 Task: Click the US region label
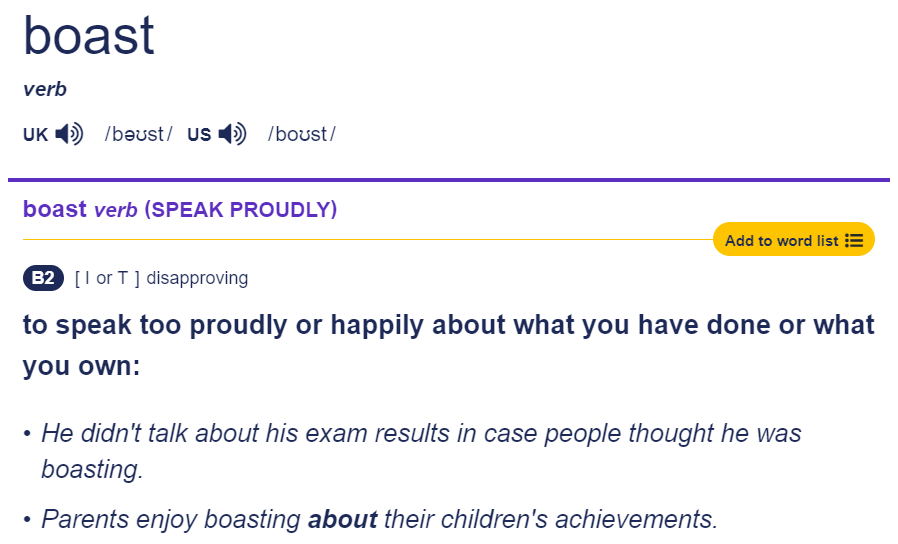[199, 135]
